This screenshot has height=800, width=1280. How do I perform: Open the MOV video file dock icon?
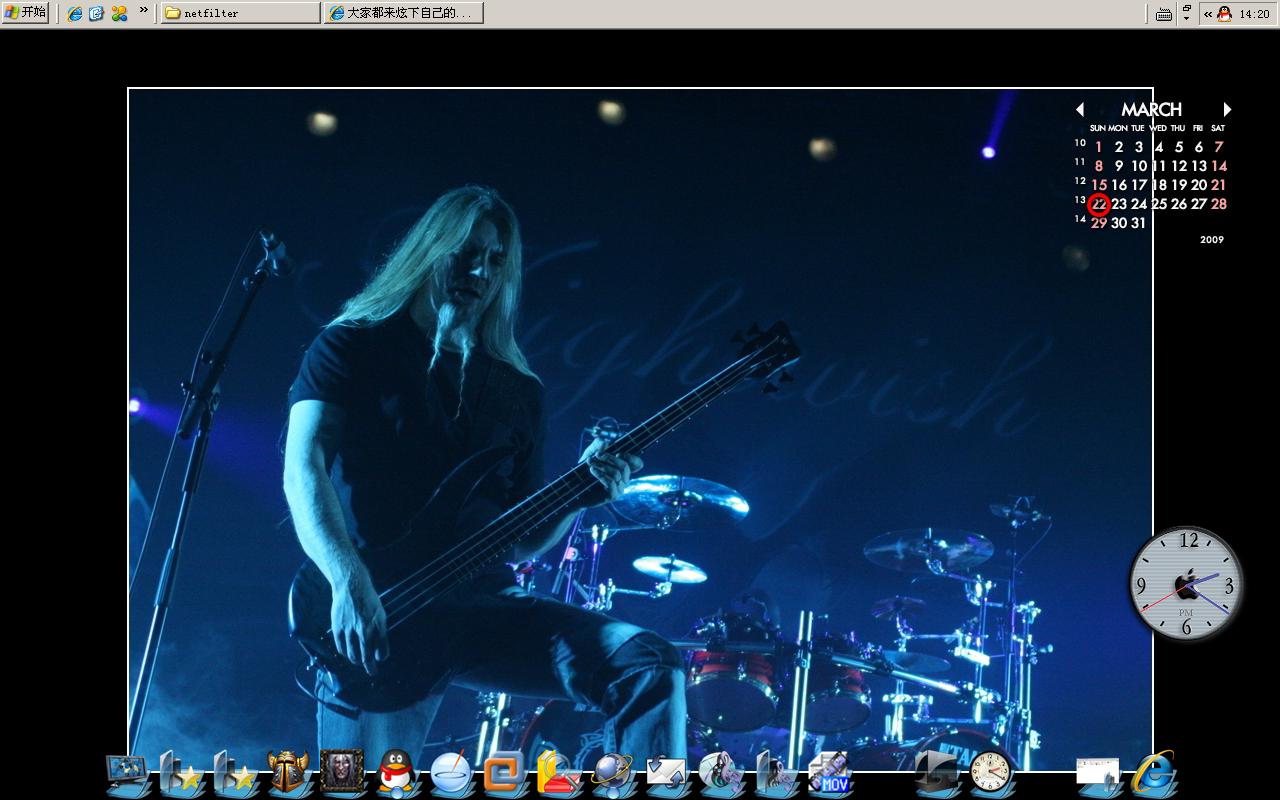(x=828, y=773)
